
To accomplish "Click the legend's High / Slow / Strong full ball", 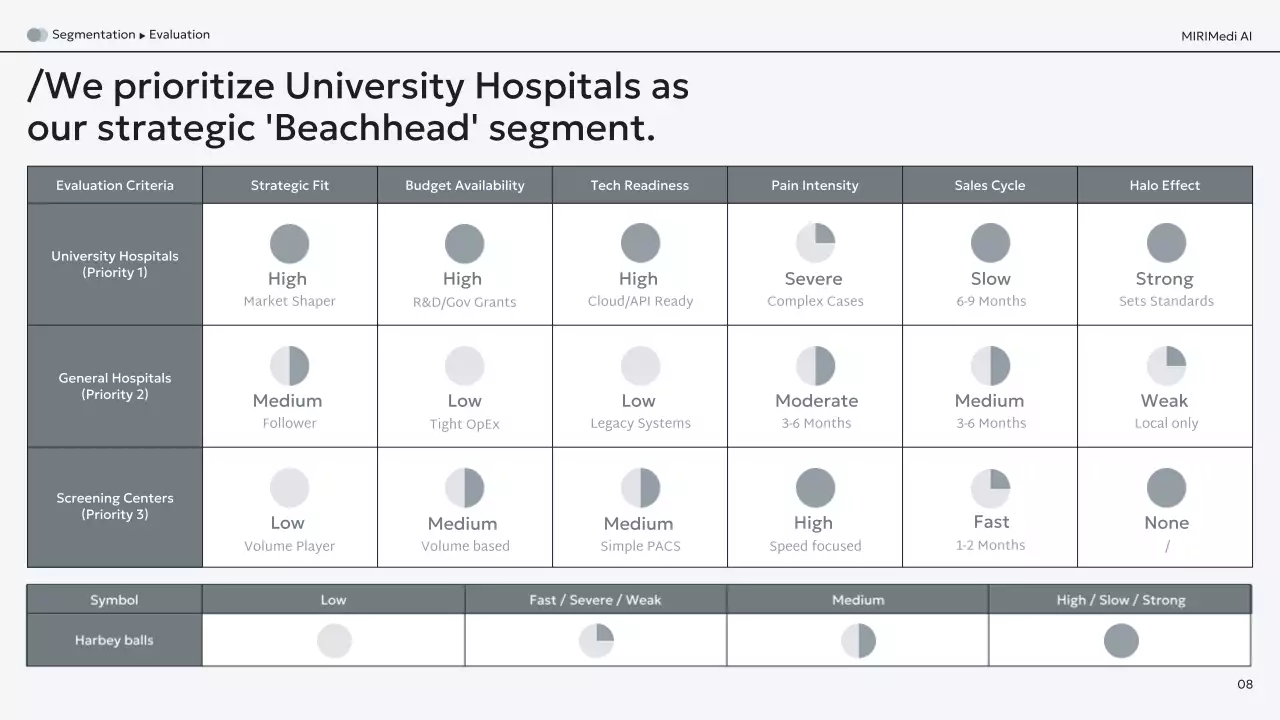I will (1121, 640).
